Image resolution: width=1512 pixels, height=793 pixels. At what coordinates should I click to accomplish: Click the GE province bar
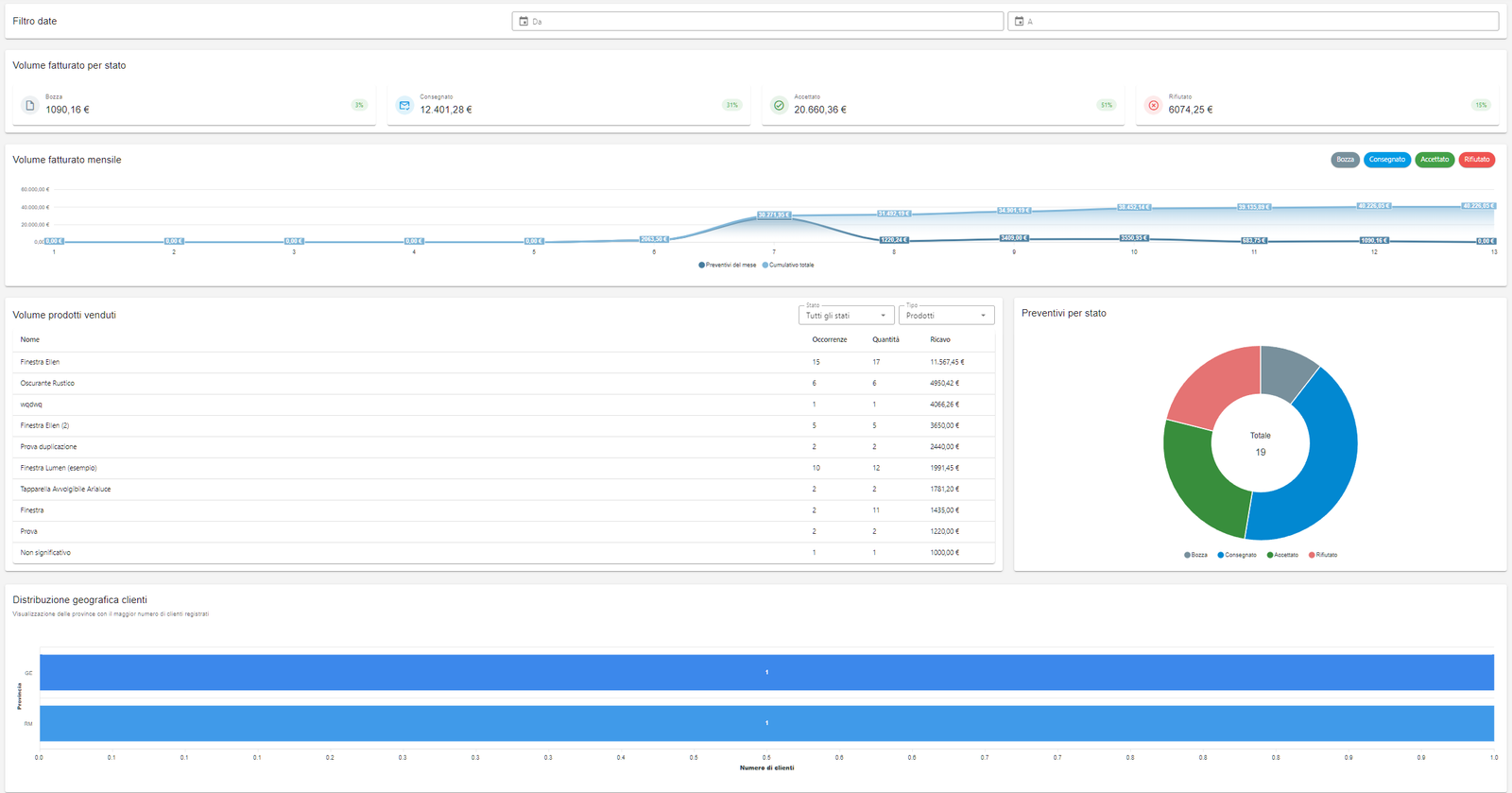point(766,672)
